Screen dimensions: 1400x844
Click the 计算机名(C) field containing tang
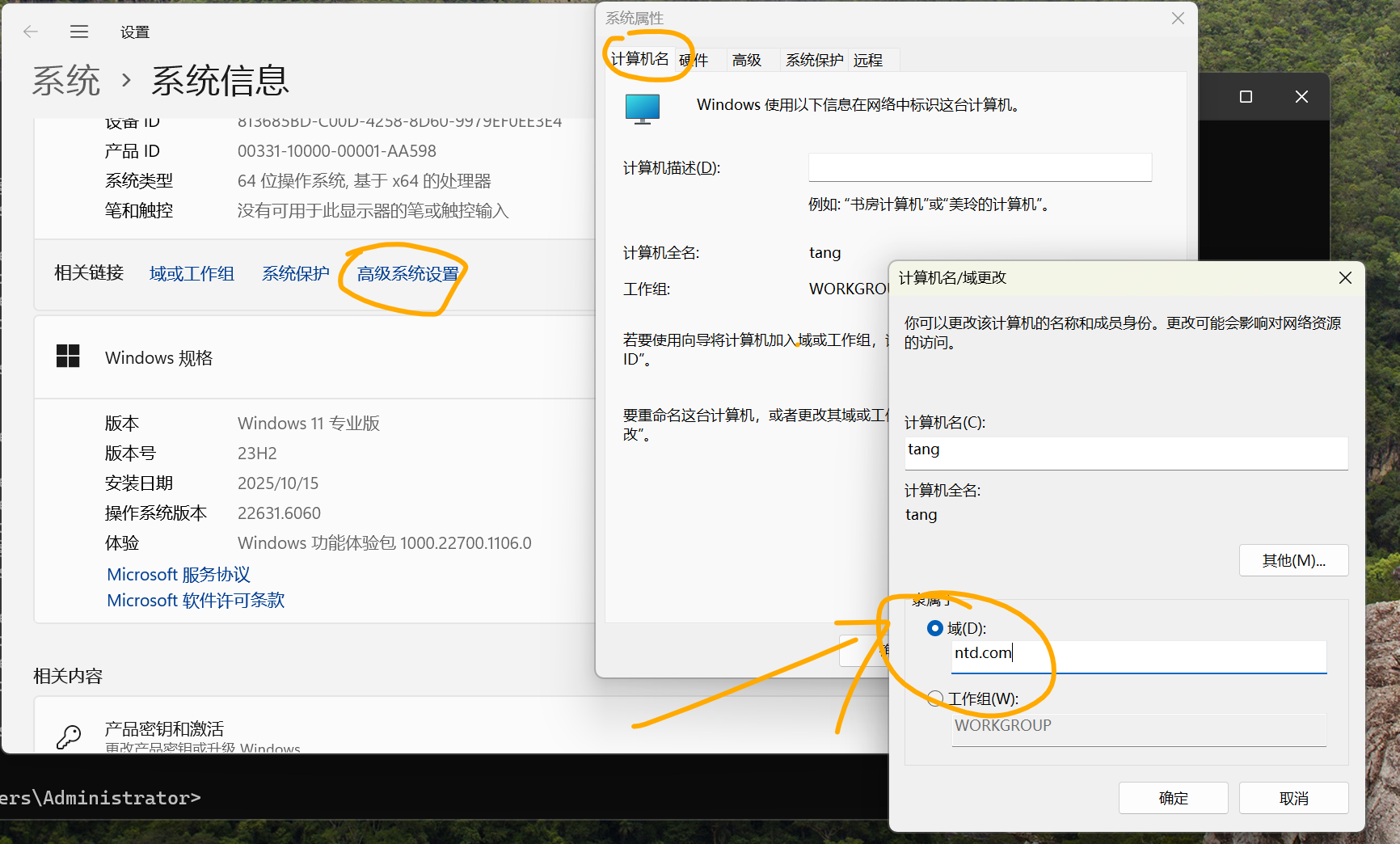point(1126,453)
